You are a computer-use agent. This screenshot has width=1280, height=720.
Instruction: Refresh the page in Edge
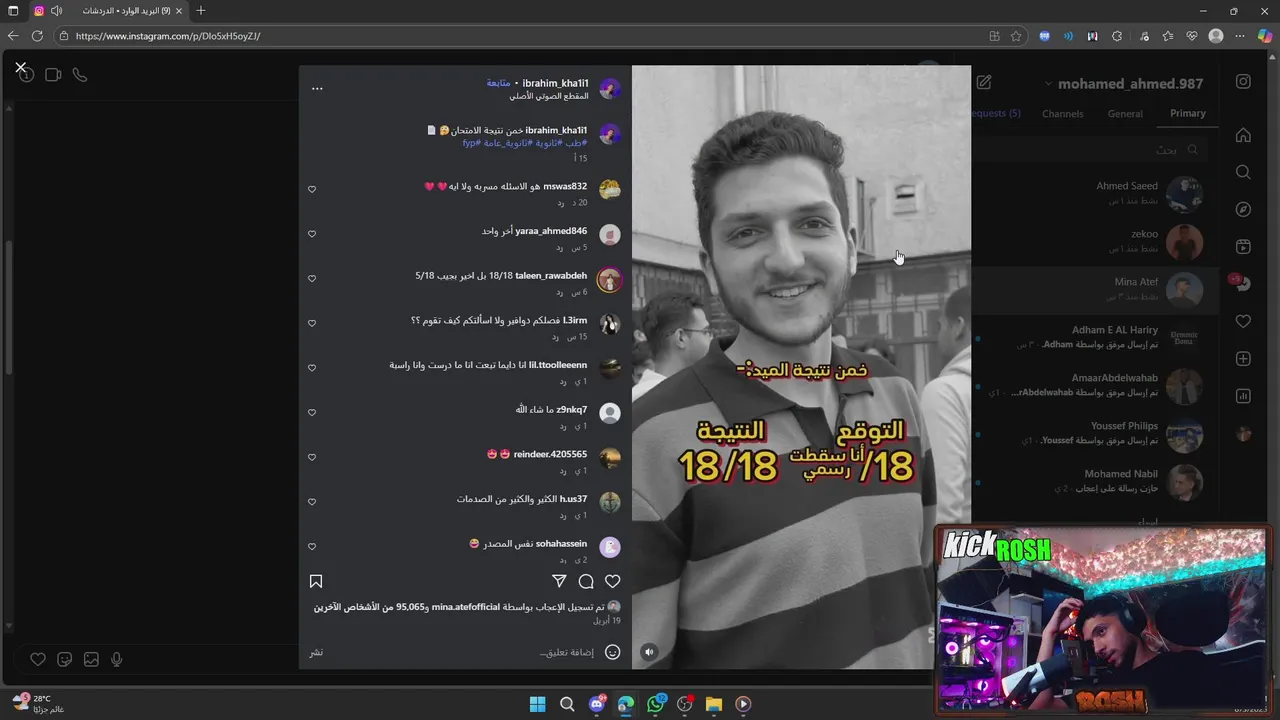click(37, 36)
